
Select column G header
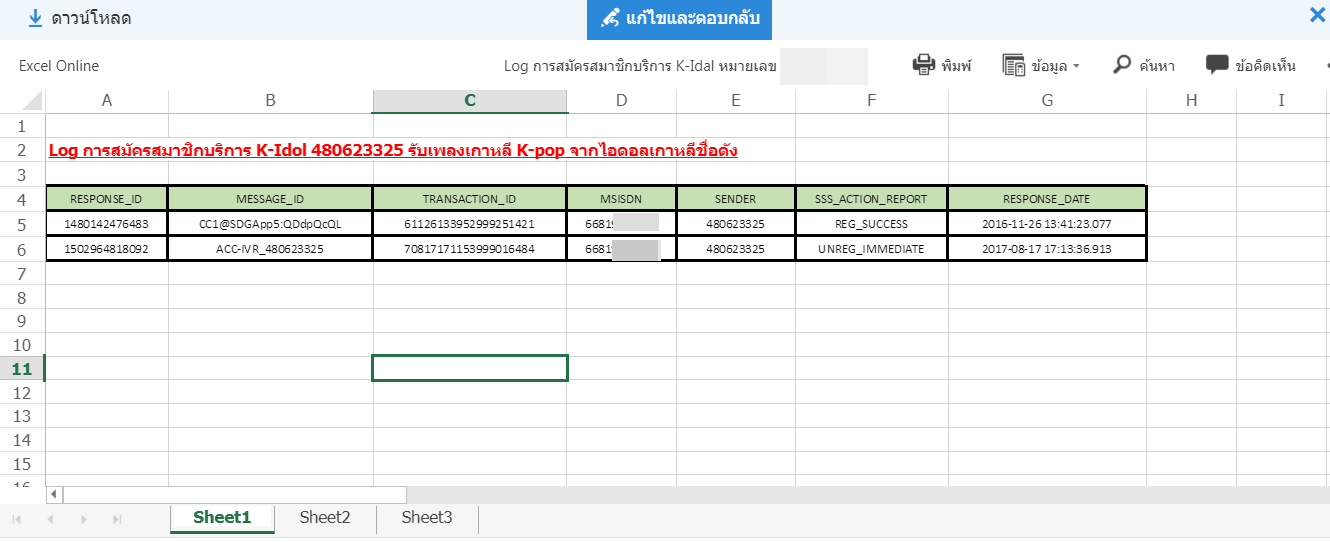tap(1047, 101)
